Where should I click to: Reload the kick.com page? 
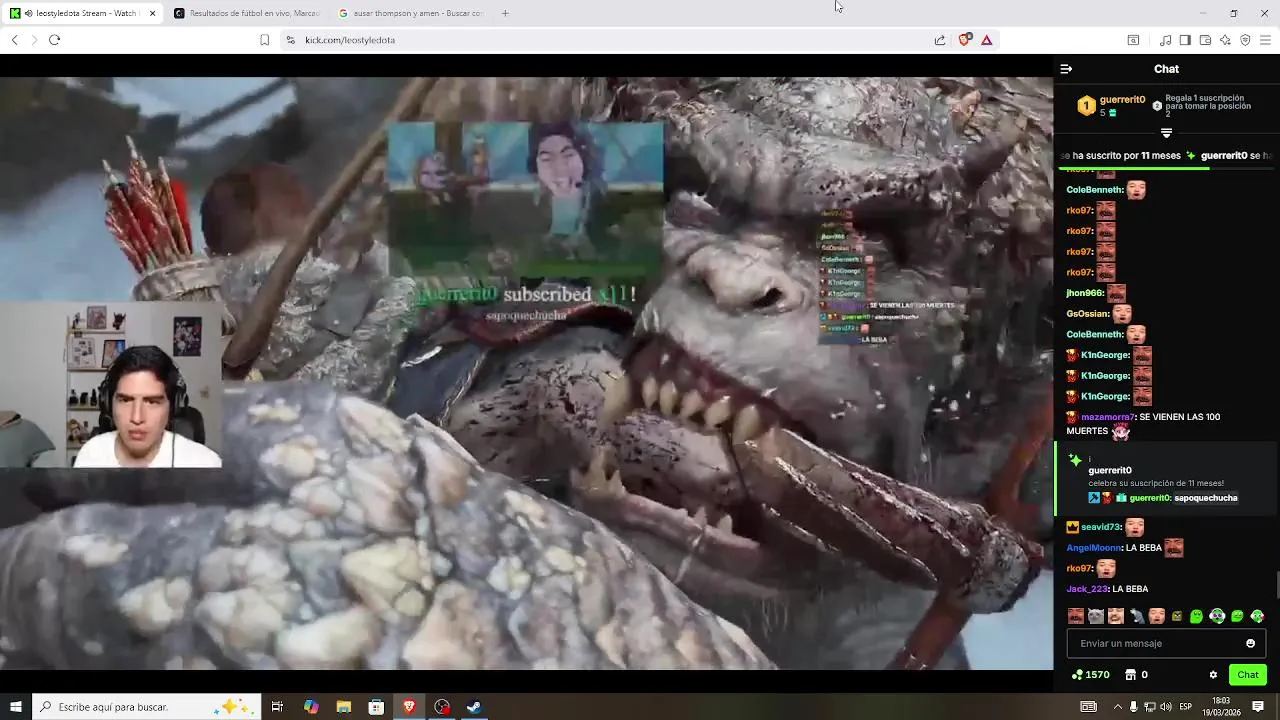pos(54,40)
